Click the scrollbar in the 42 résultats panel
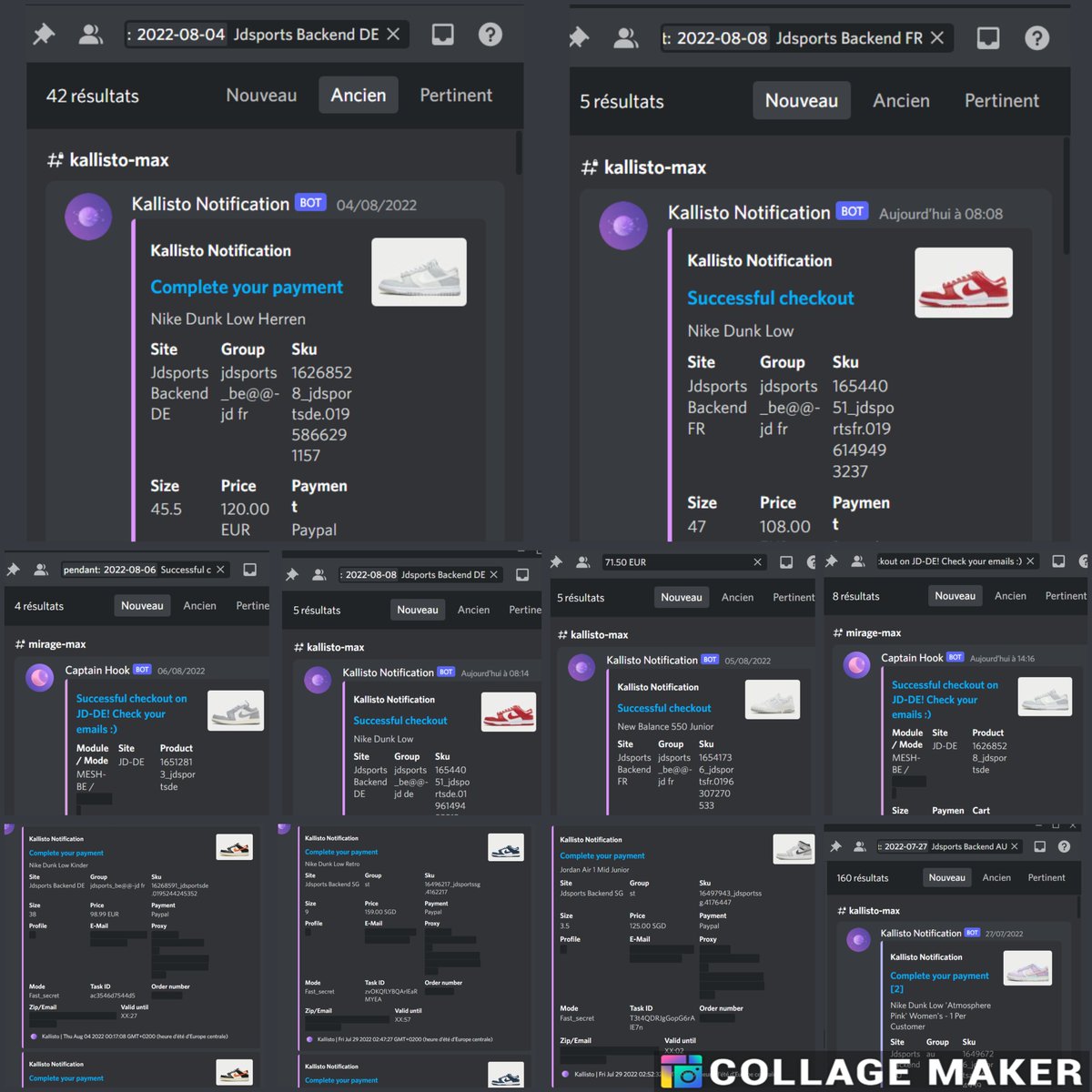1092x1092 pixels. (x=519, y=152)
